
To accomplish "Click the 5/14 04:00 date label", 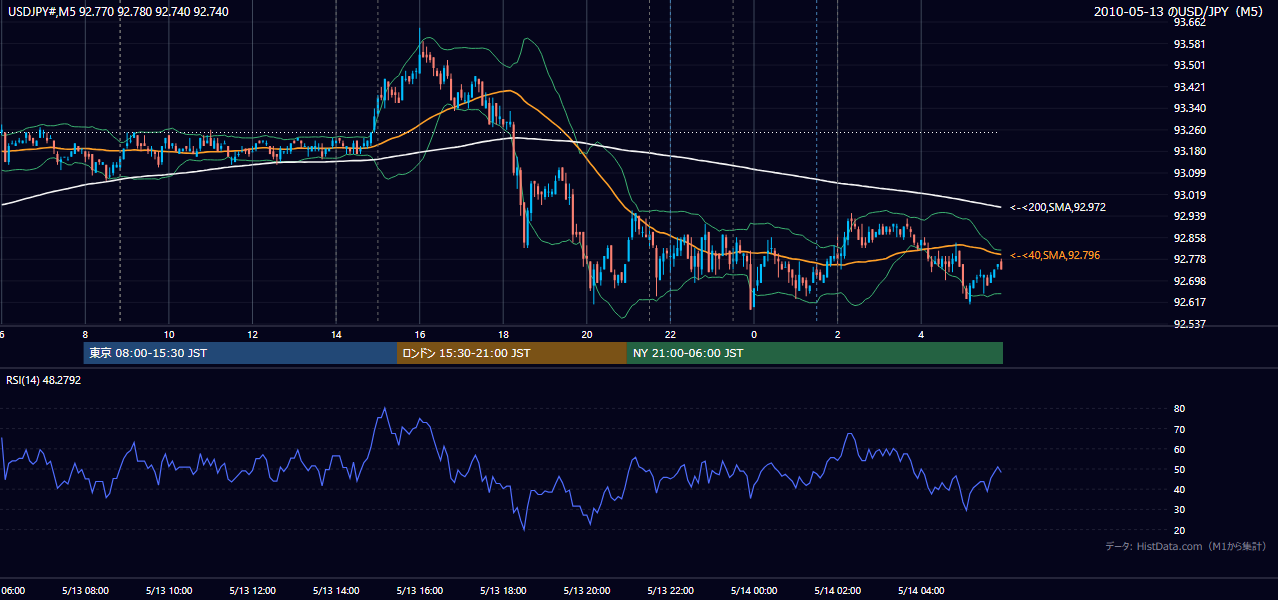I will click(921, 590).
